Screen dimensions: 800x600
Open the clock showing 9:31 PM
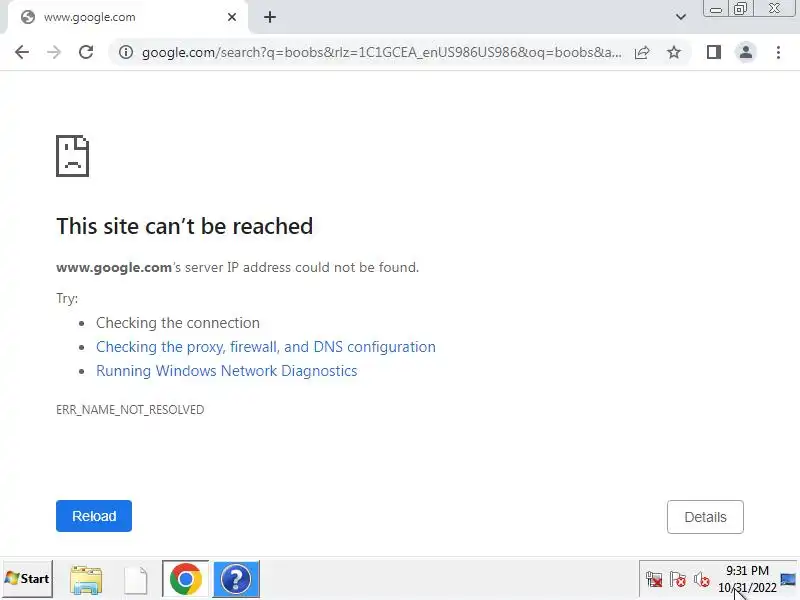(747, 579)
